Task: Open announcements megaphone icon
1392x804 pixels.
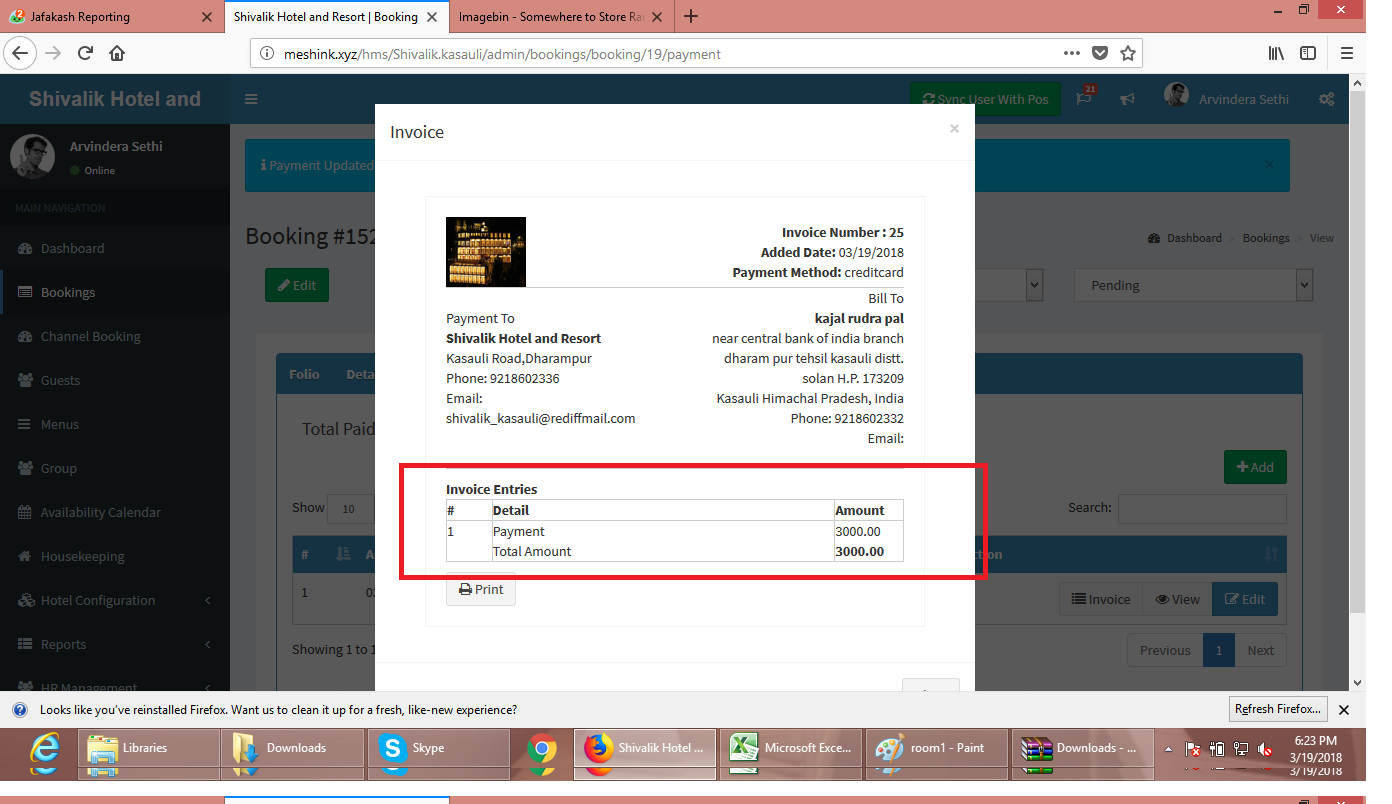Action: (1127, 99)
